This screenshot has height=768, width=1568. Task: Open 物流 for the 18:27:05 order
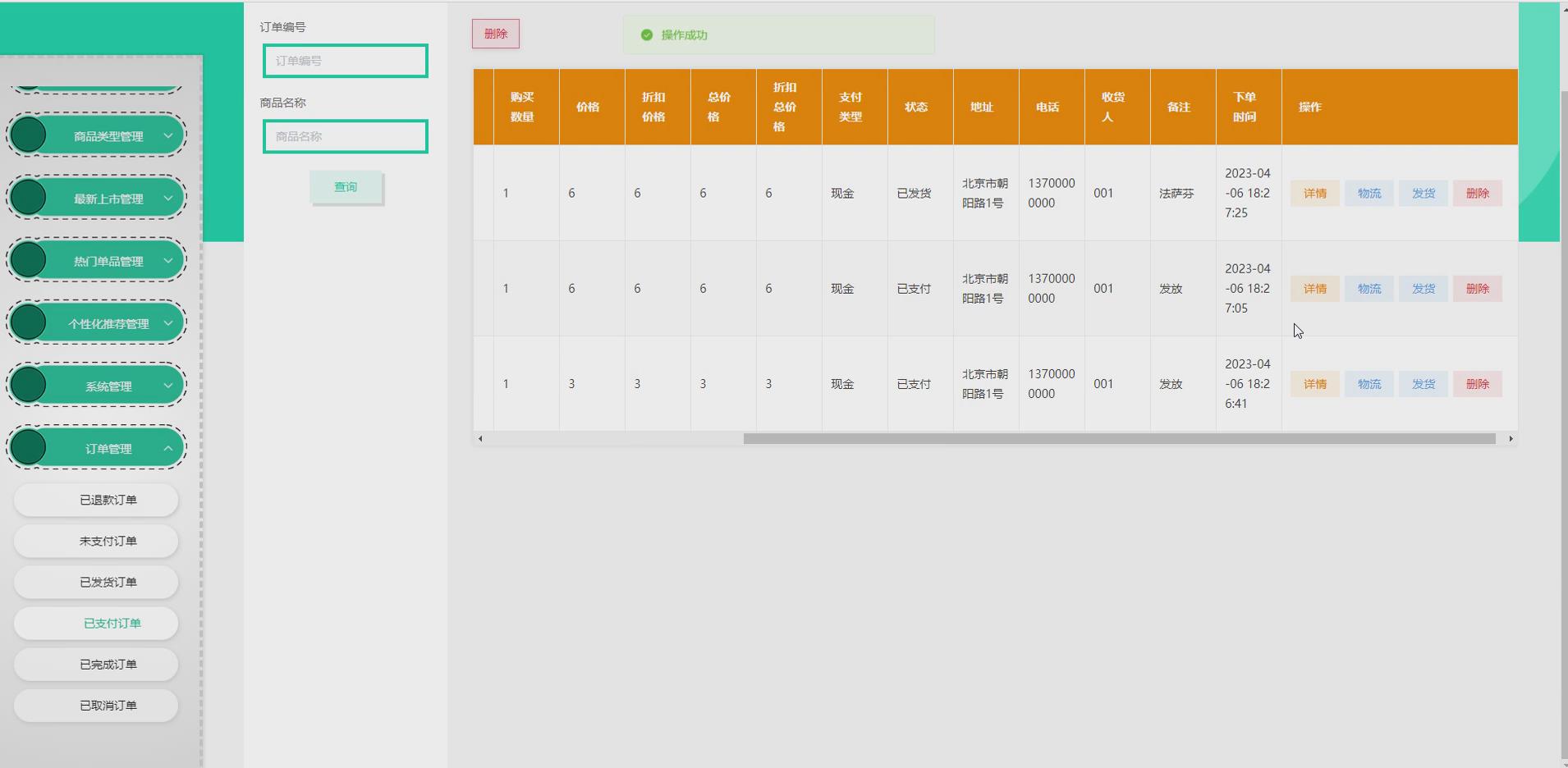pyautogui.click(x=1369, y=289)
